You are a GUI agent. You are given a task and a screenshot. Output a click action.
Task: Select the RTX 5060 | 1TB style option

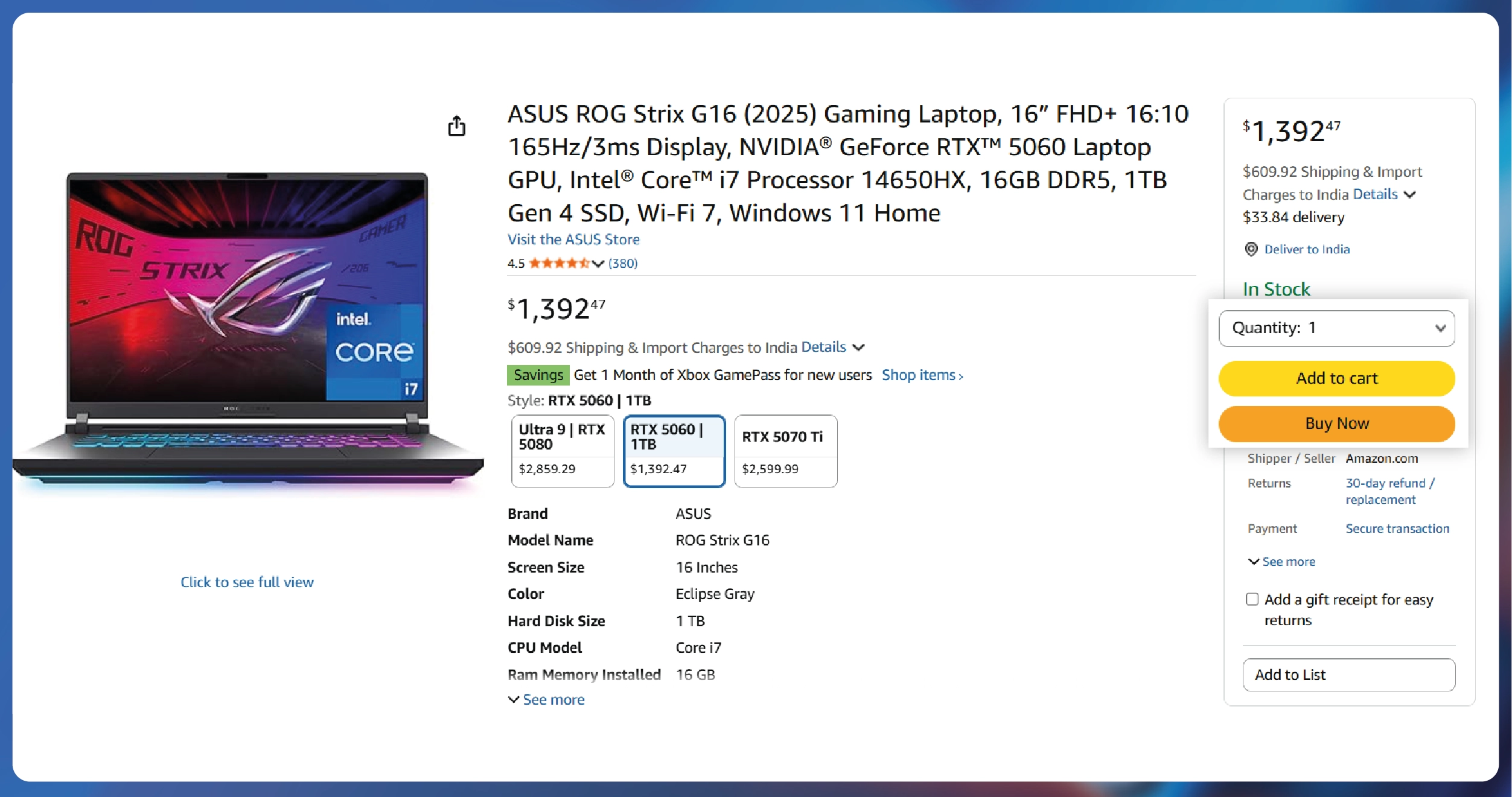point(674,451)
